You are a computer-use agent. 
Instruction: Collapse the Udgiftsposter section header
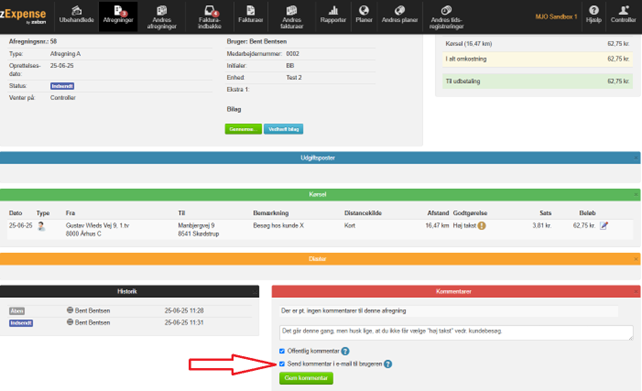click(x=320, y=158)
